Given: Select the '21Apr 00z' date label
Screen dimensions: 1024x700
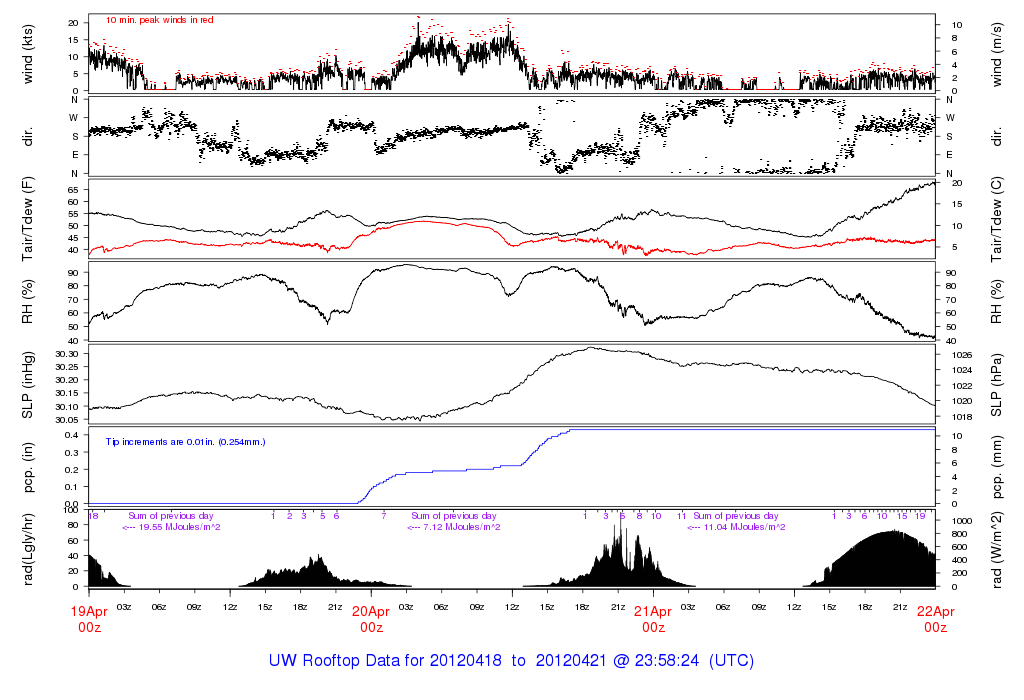Looking at the screenshot, I should click(654, 619).
